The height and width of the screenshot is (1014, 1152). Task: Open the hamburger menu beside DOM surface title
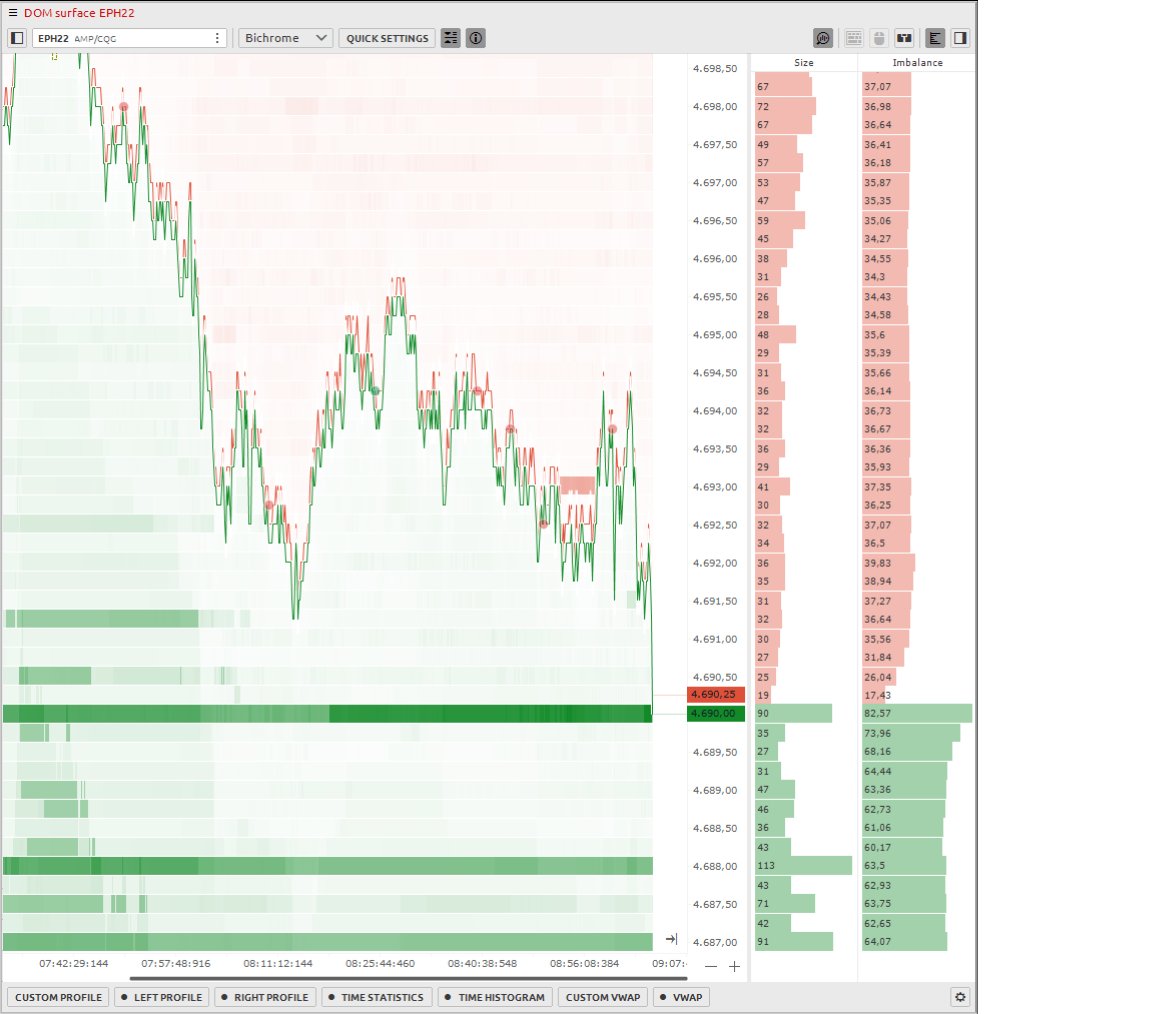pyautogui.click(x=12, y=12)
